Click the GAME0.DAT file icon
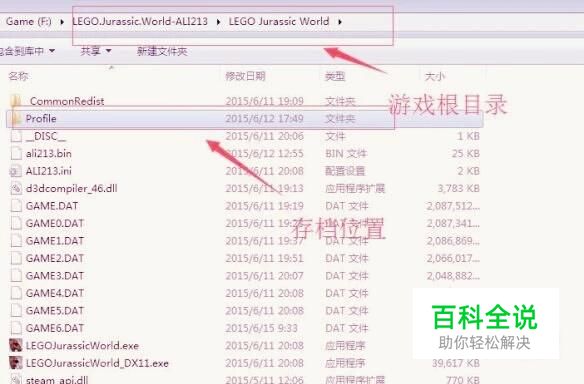Viewport: 584px width, 384px height. pyautogui.click(x=16, y=223)
